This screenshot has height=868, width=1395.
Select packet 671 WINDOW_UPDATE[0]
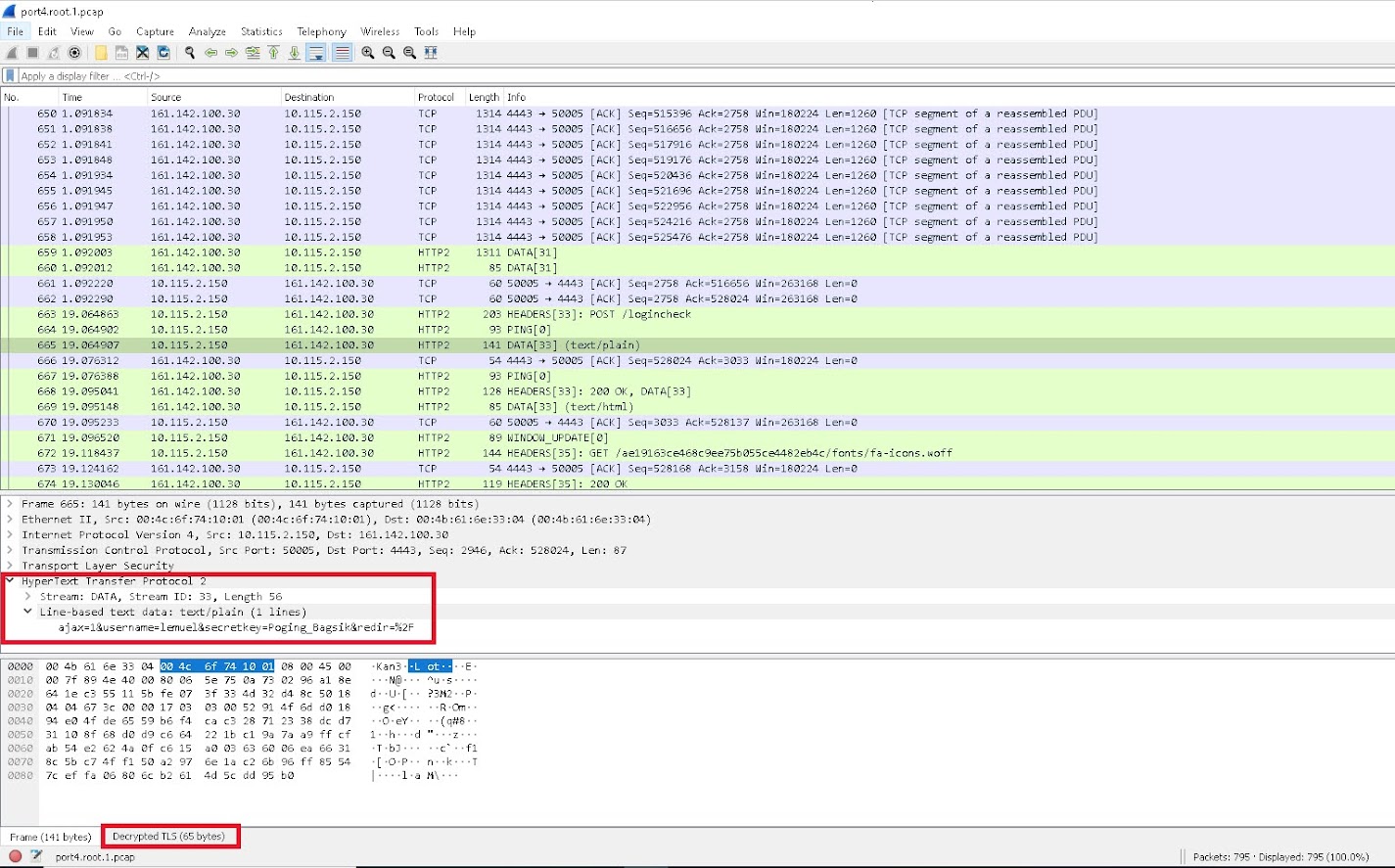(x=697, y=437)
